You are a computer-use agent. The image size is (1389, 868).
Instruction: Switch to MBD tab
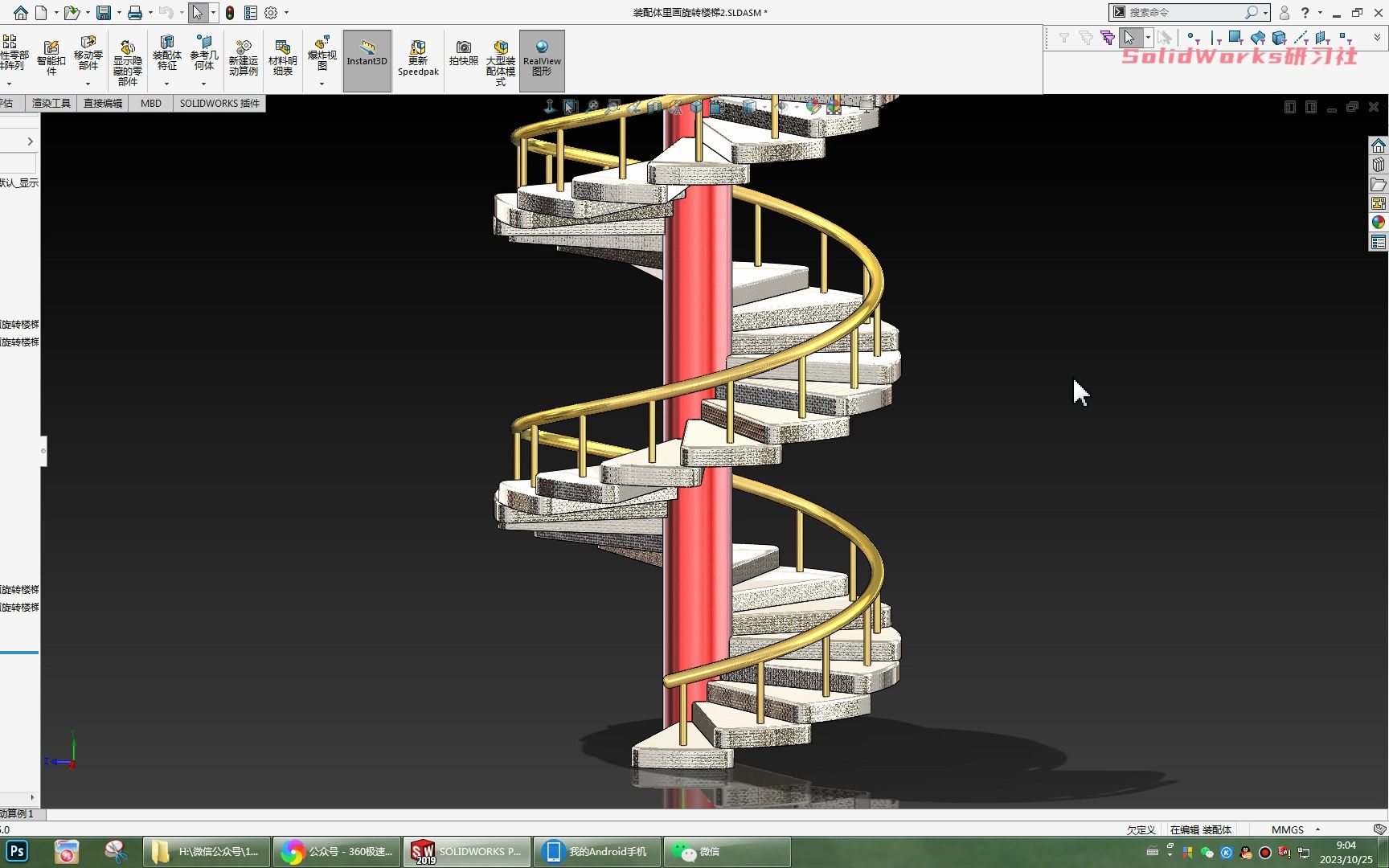151,103
